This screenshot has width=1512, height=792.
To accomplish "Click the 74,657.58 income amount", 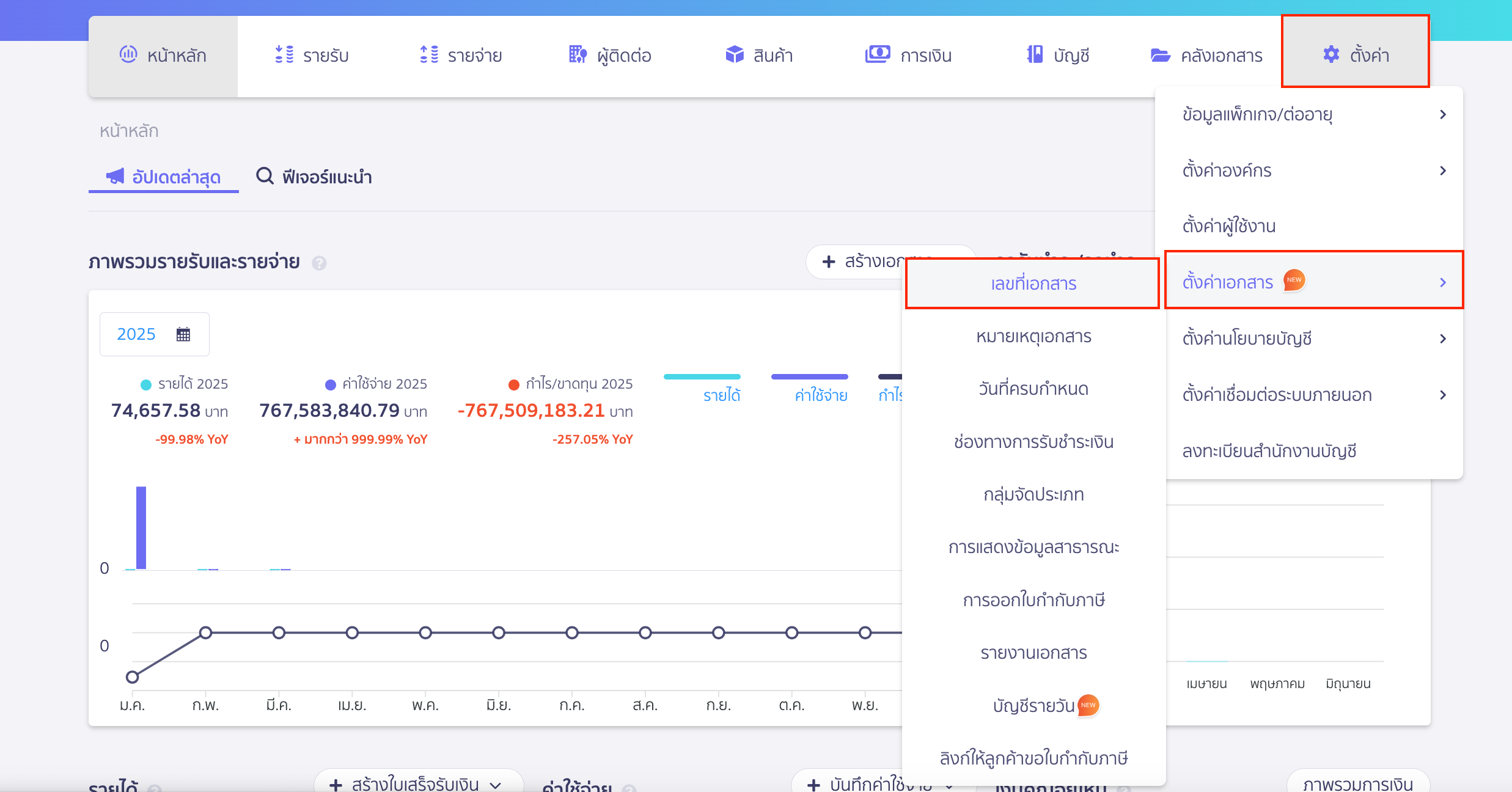I will (x=156, y=410).
